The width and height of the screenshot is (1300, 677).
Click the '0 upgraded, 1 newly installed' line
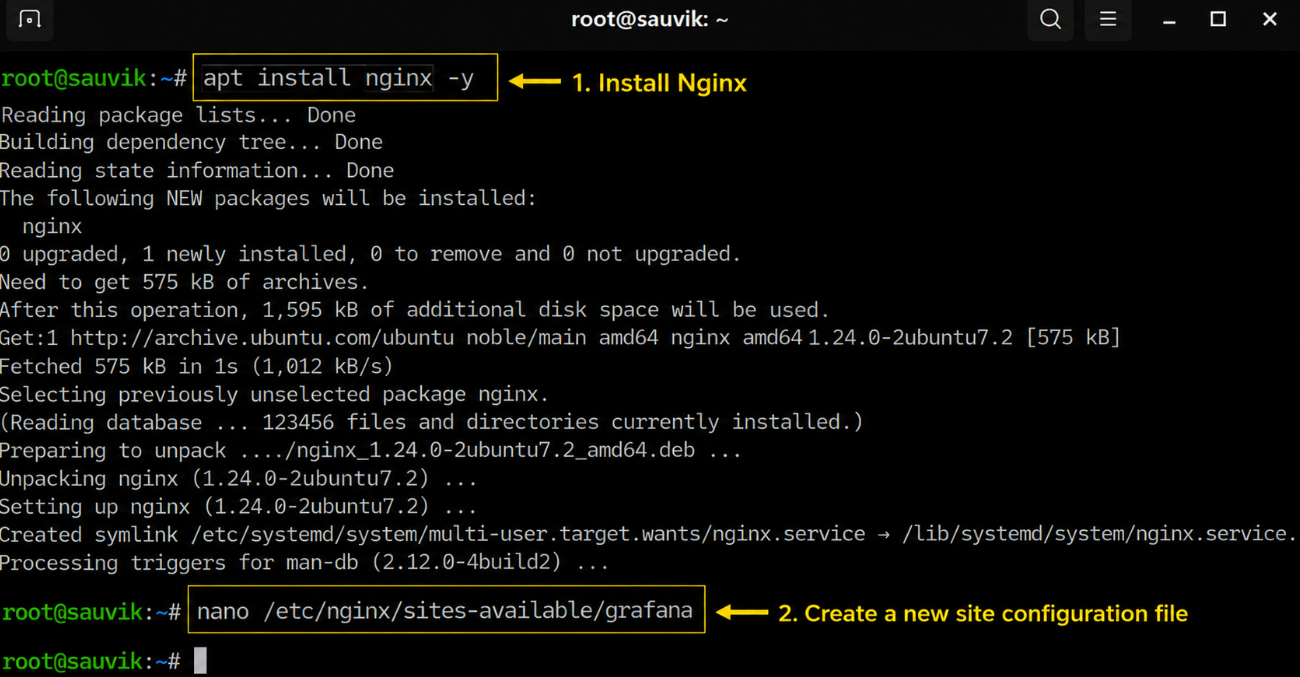(x=370, y=254)
